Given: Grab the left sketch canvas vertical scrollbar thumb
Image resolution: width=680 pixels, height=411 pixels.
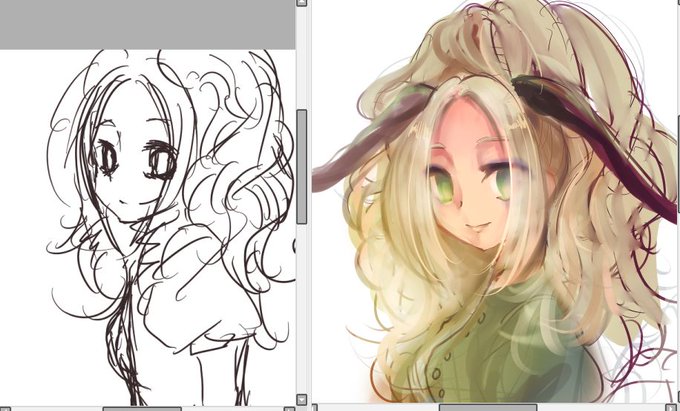Looking at the screenshot, I should pyautogui.click(x=302, y=167).
